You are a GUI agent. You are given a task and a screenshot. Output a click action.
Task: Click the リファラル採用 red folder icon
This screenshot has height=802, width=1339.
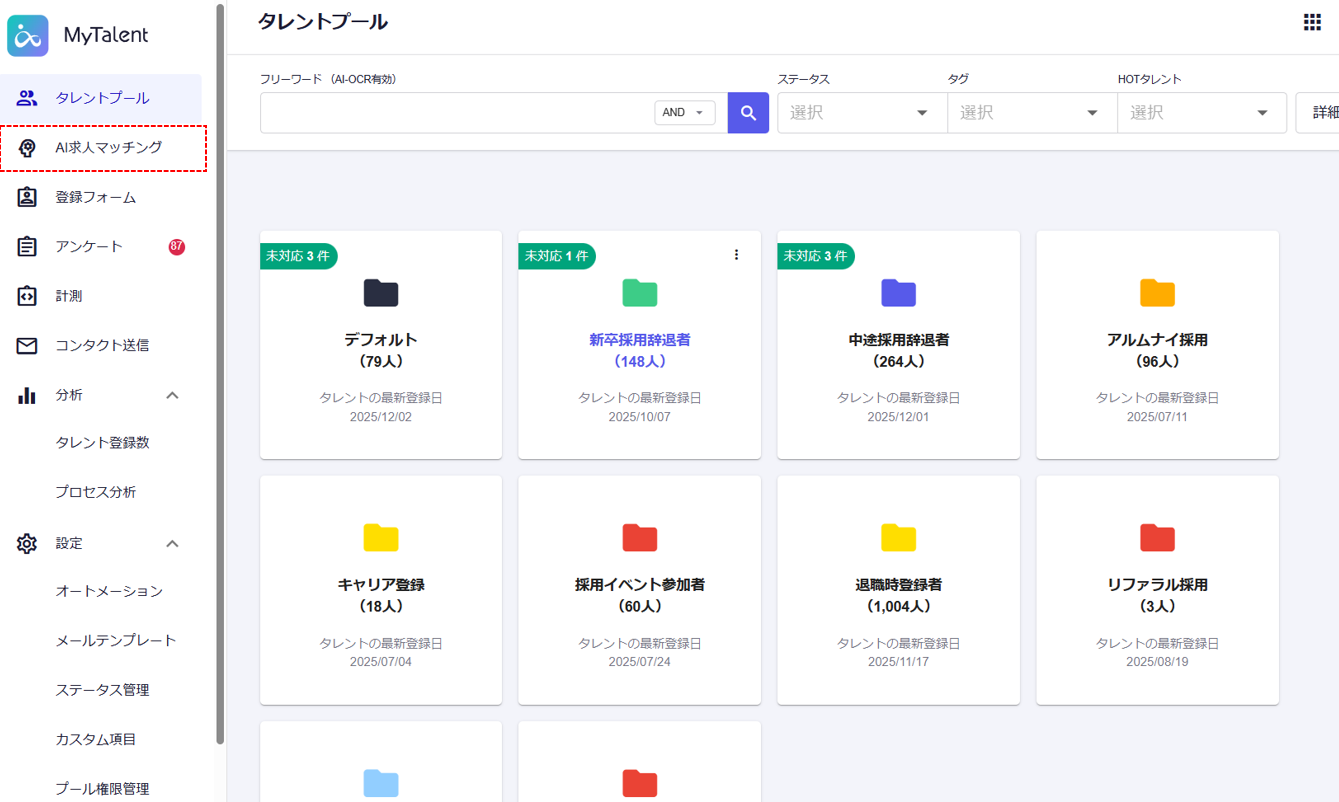1157,538
